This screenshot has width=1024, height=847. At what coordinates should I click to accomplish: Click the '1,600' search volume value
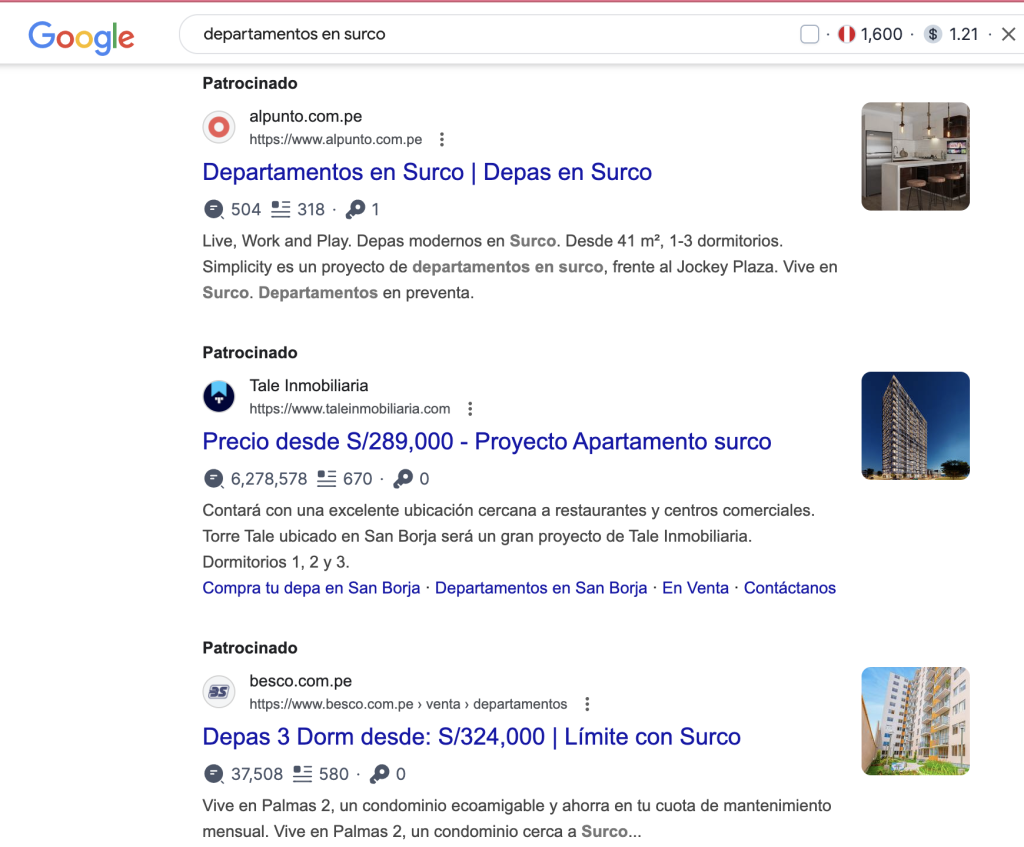click(x=881, y=34)
